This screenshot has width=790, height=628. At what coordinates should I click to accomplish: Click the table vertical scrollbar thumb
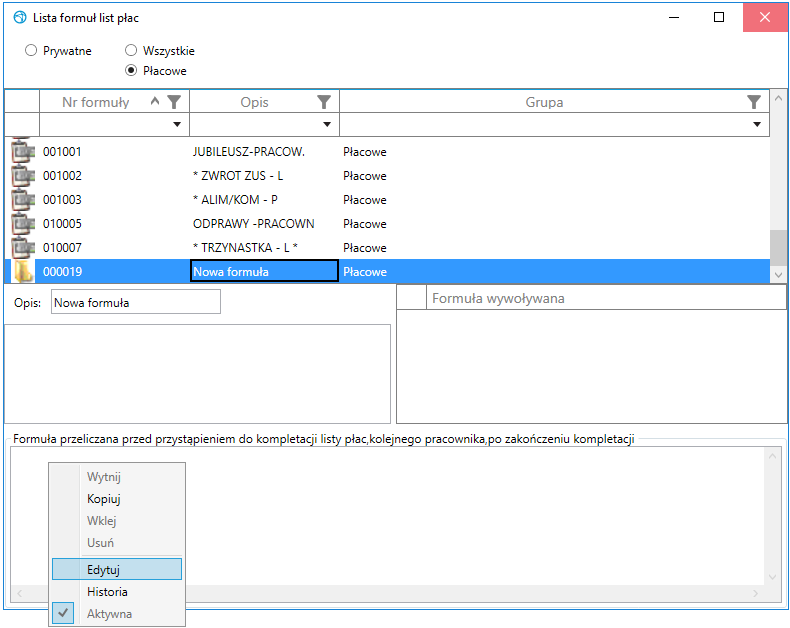pos(778,247)
